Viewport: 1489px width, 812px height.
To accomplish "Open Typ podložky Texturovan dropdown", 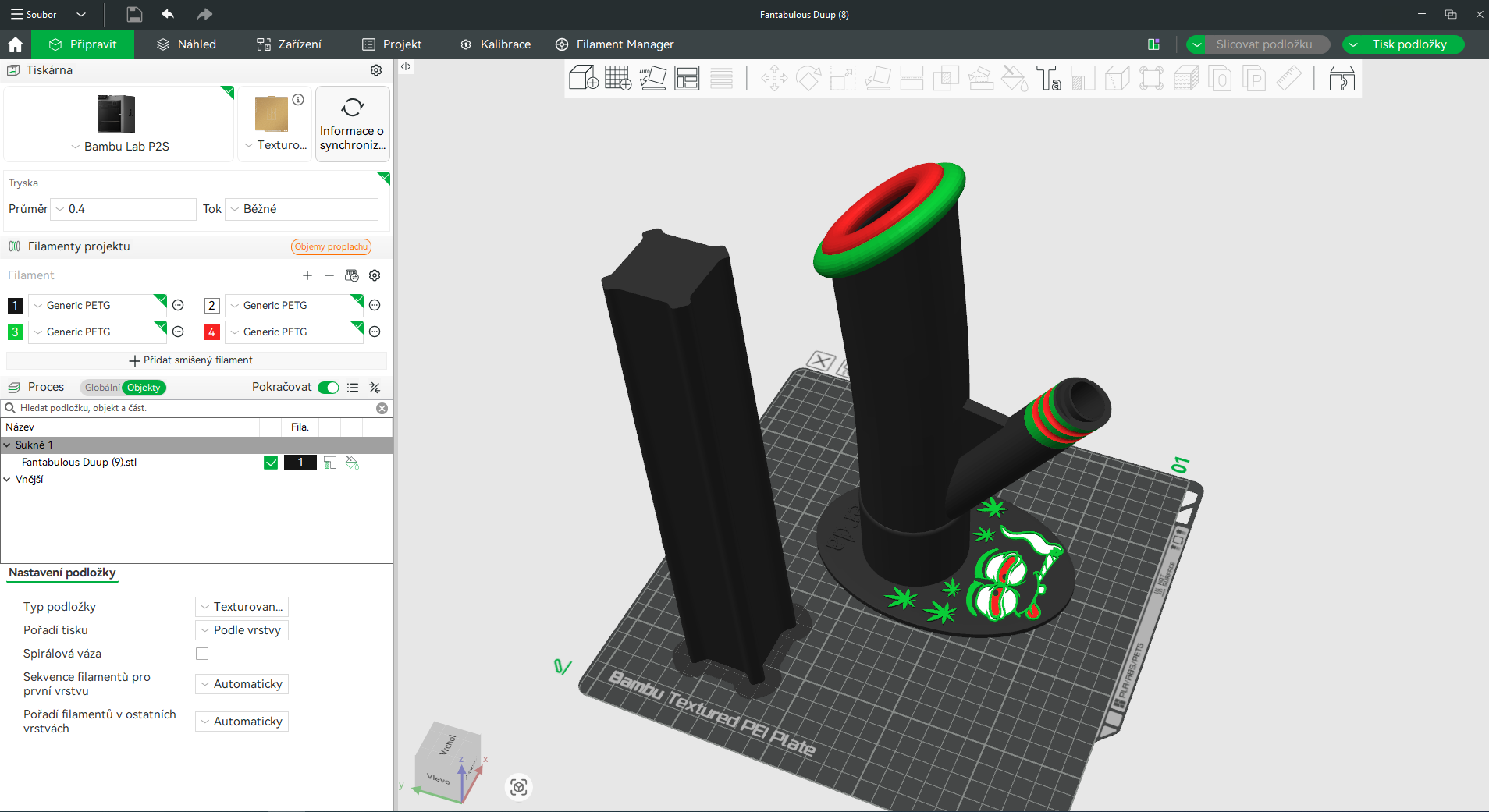I will pyautogui.click(x=242, y=607).
